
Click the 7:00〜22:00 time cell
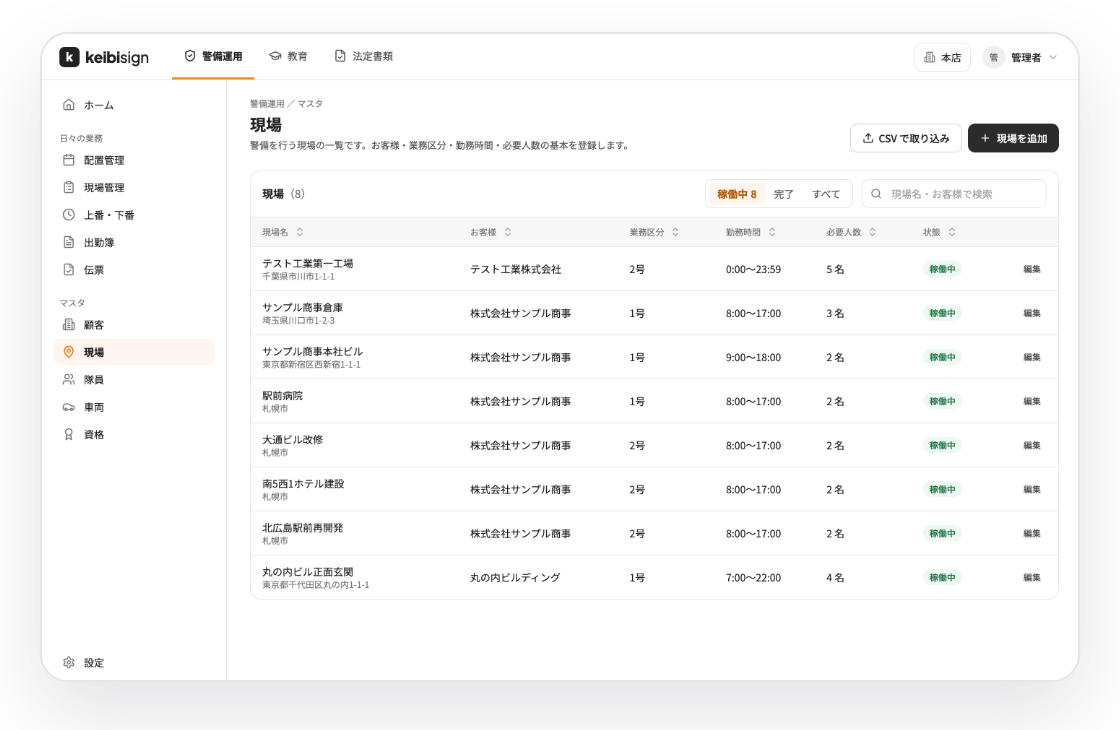[x=753, y=578]
